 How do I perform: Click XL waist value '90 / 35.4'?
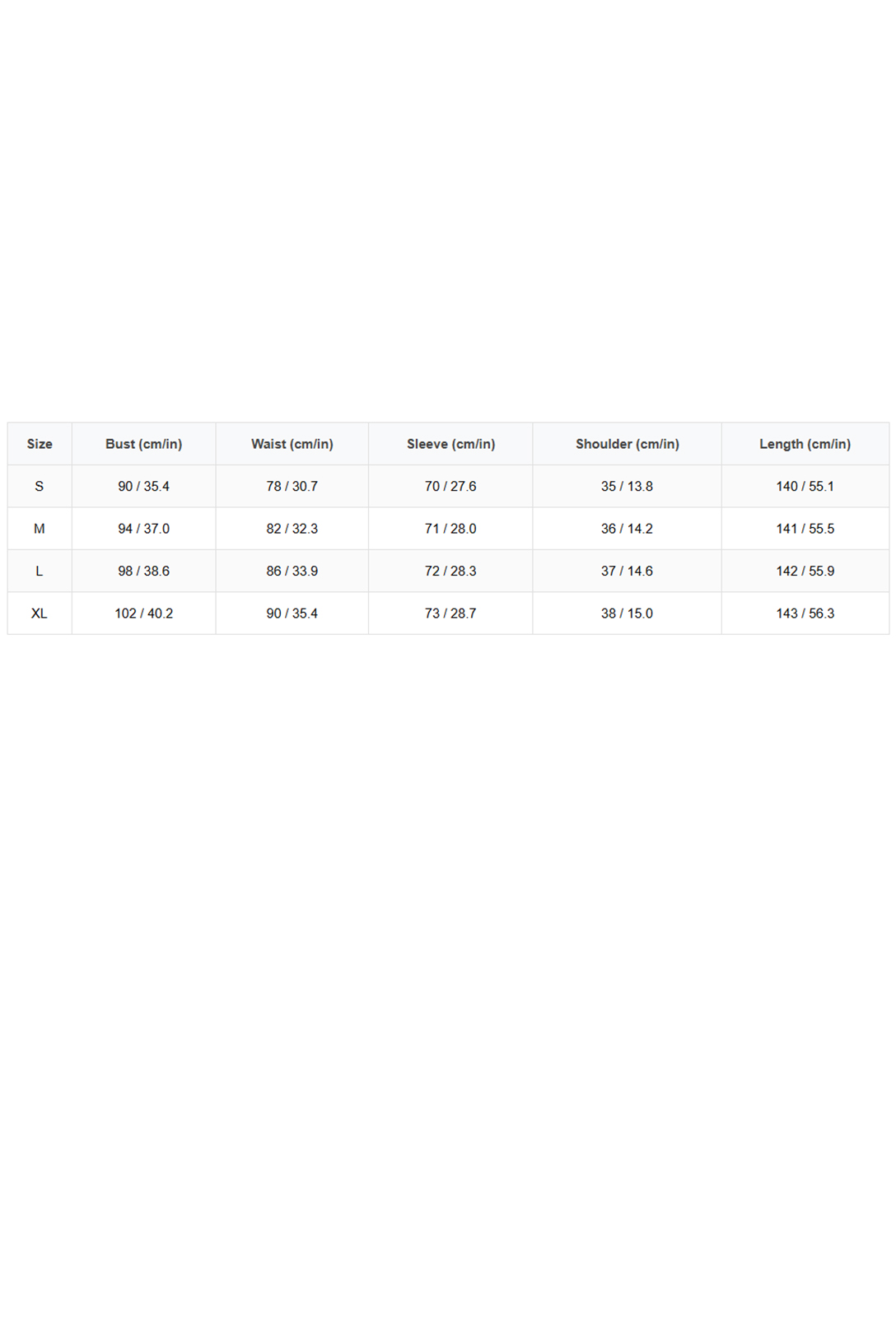[x=292, y=614]
